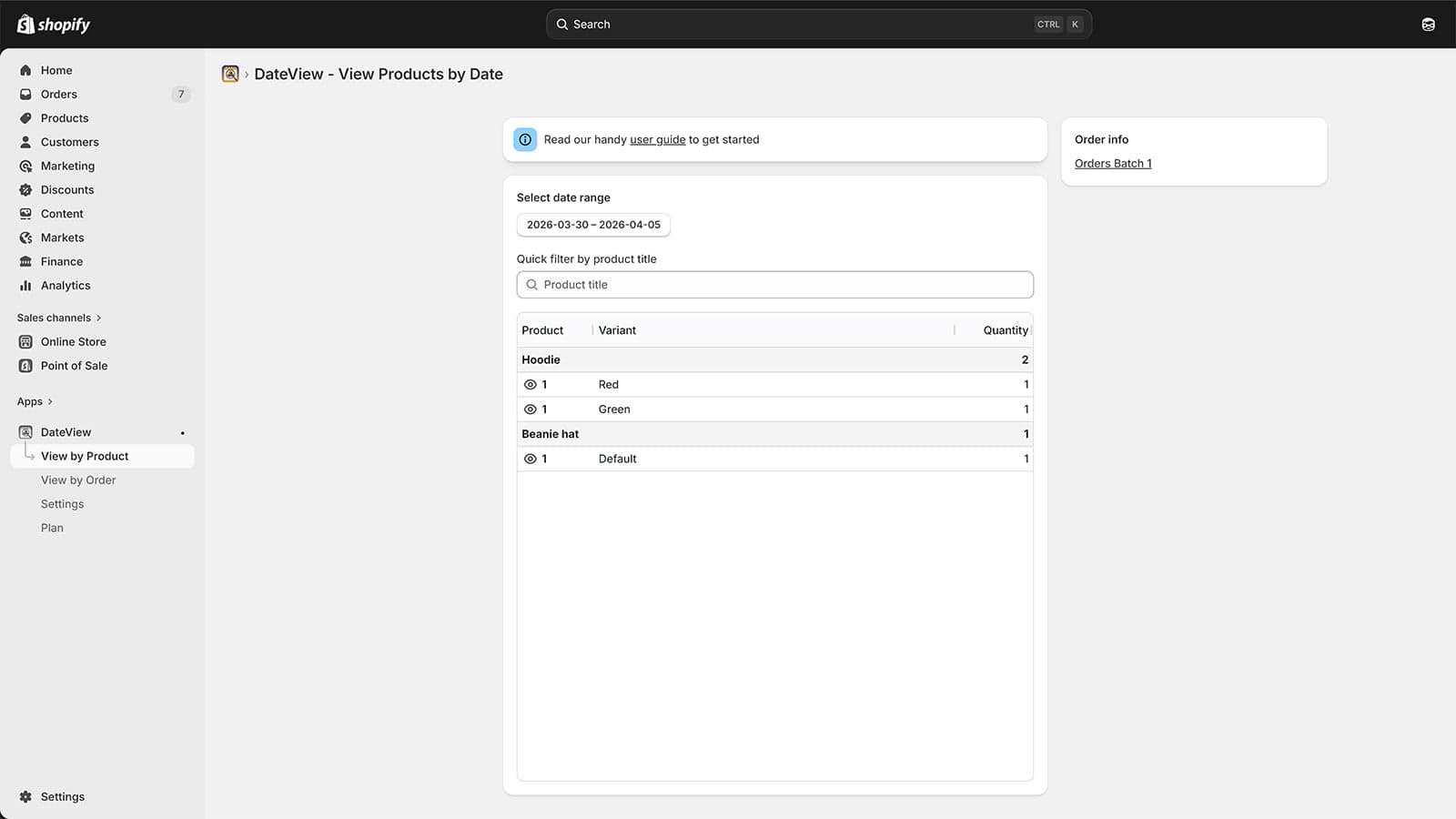Click the Order info heading
The width and height of the screenshot is (1456, 819).
pos(1101,139)
